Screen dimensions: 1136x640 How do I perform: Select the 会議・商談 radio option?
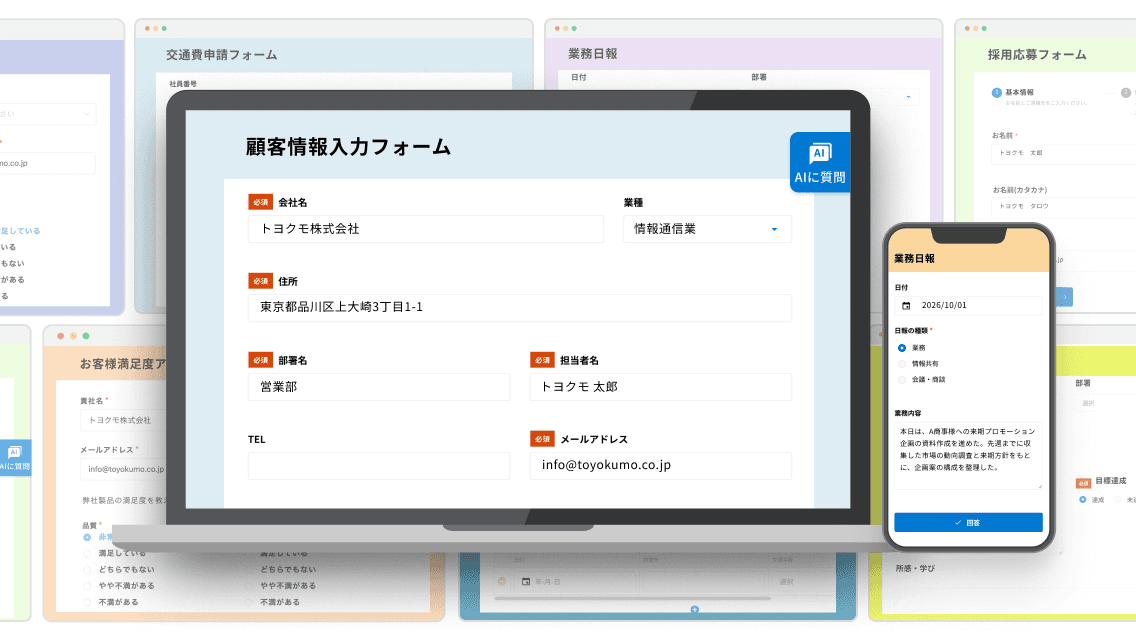(x=902, y=380)
